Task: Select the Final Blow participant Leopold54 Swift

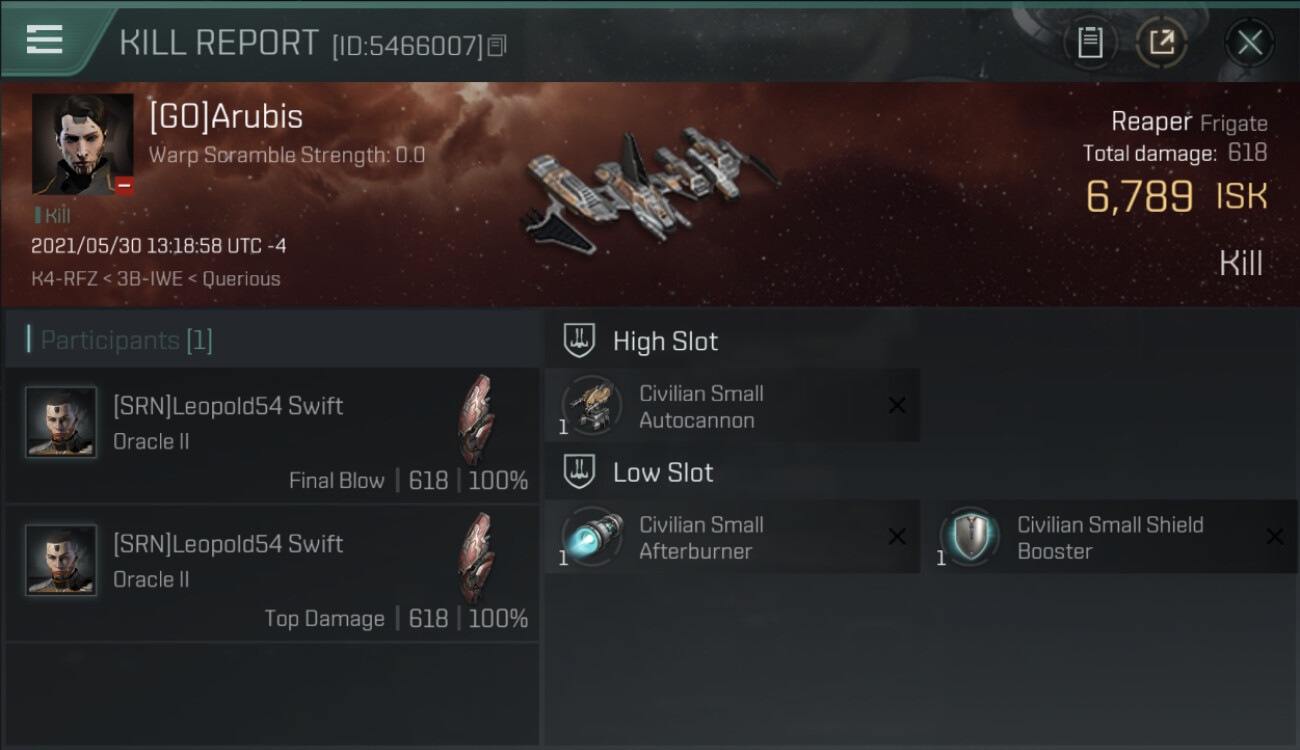Action: [272, 435]
